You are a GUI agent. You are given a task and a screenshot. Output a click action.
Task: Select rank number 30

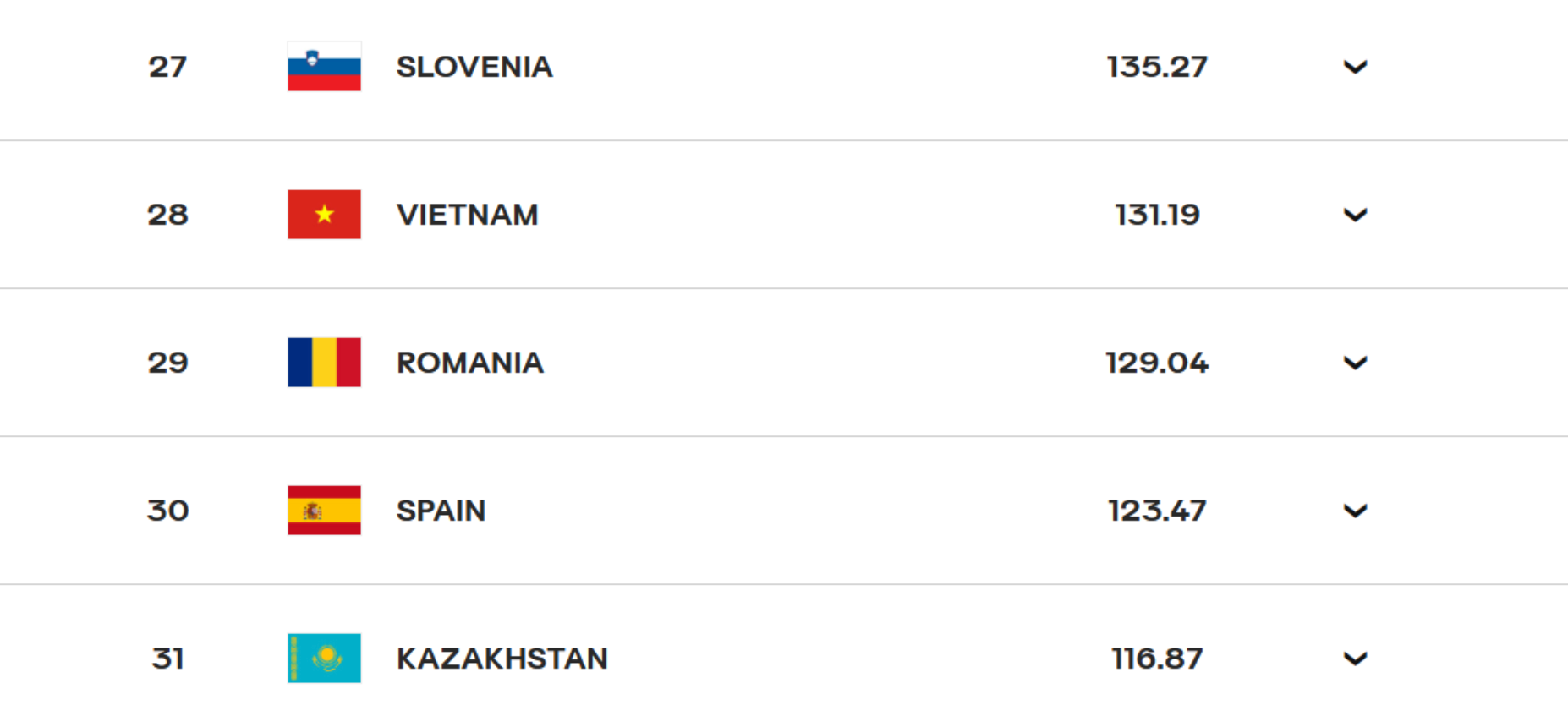click(x=167, y=511)
